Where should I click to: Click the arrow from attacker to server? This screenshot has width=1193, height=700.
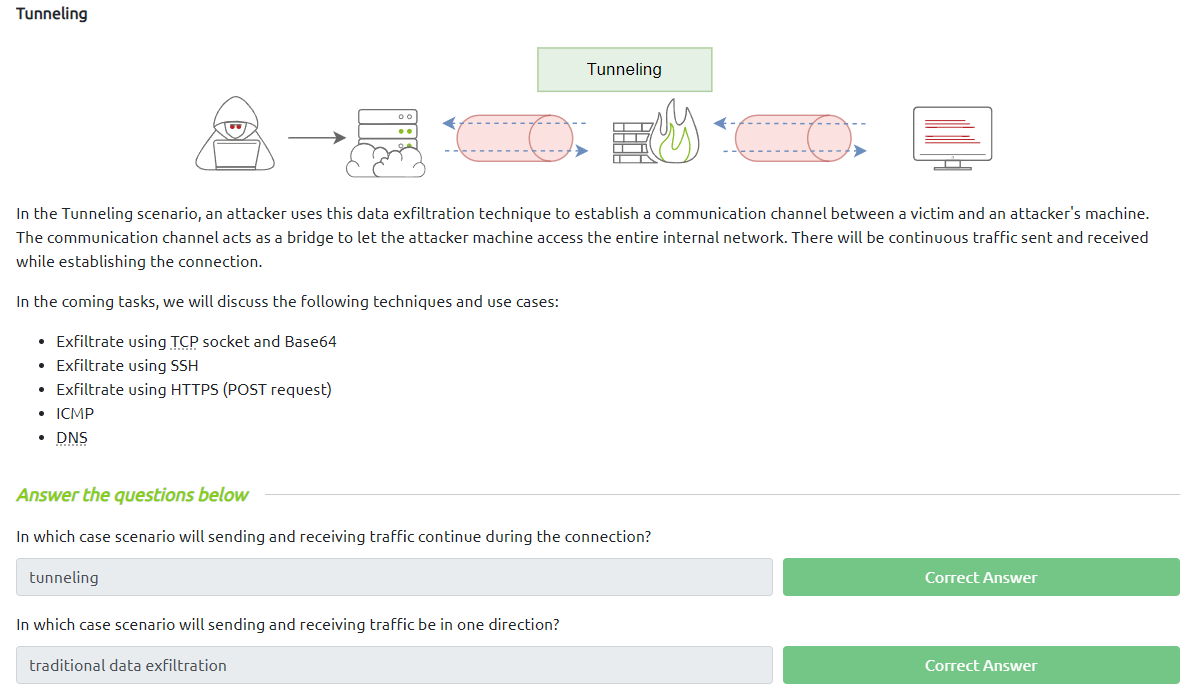[x=315, y=138]
